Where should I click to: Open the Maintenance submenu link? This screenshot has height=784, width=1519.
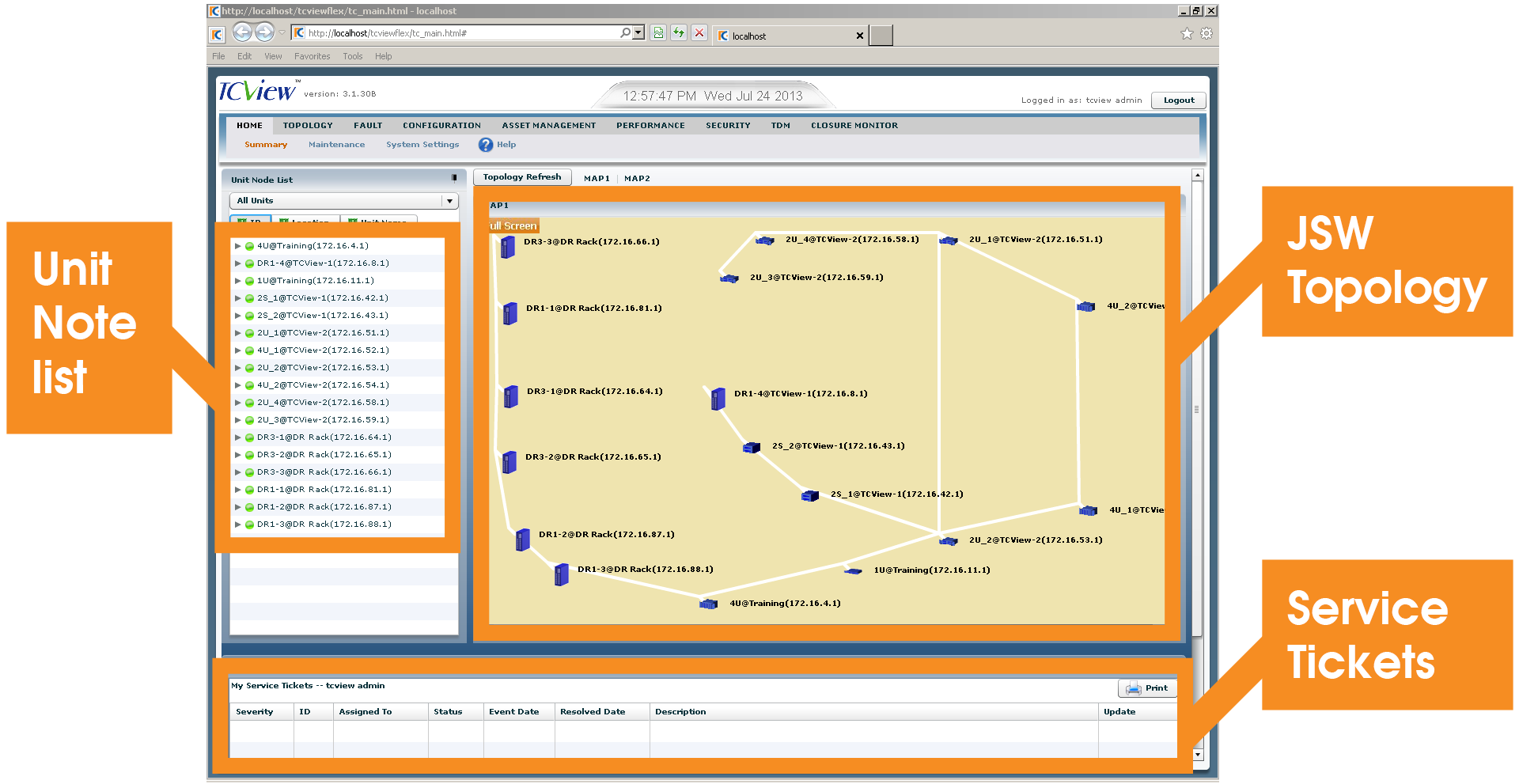336,145
